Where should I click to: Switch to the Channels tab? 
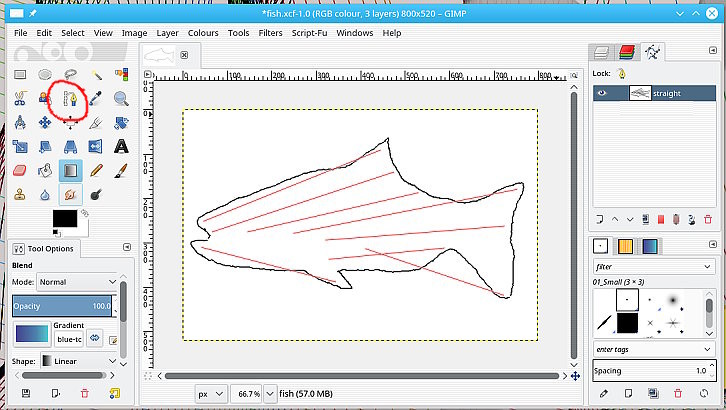(x=626, y=52)
